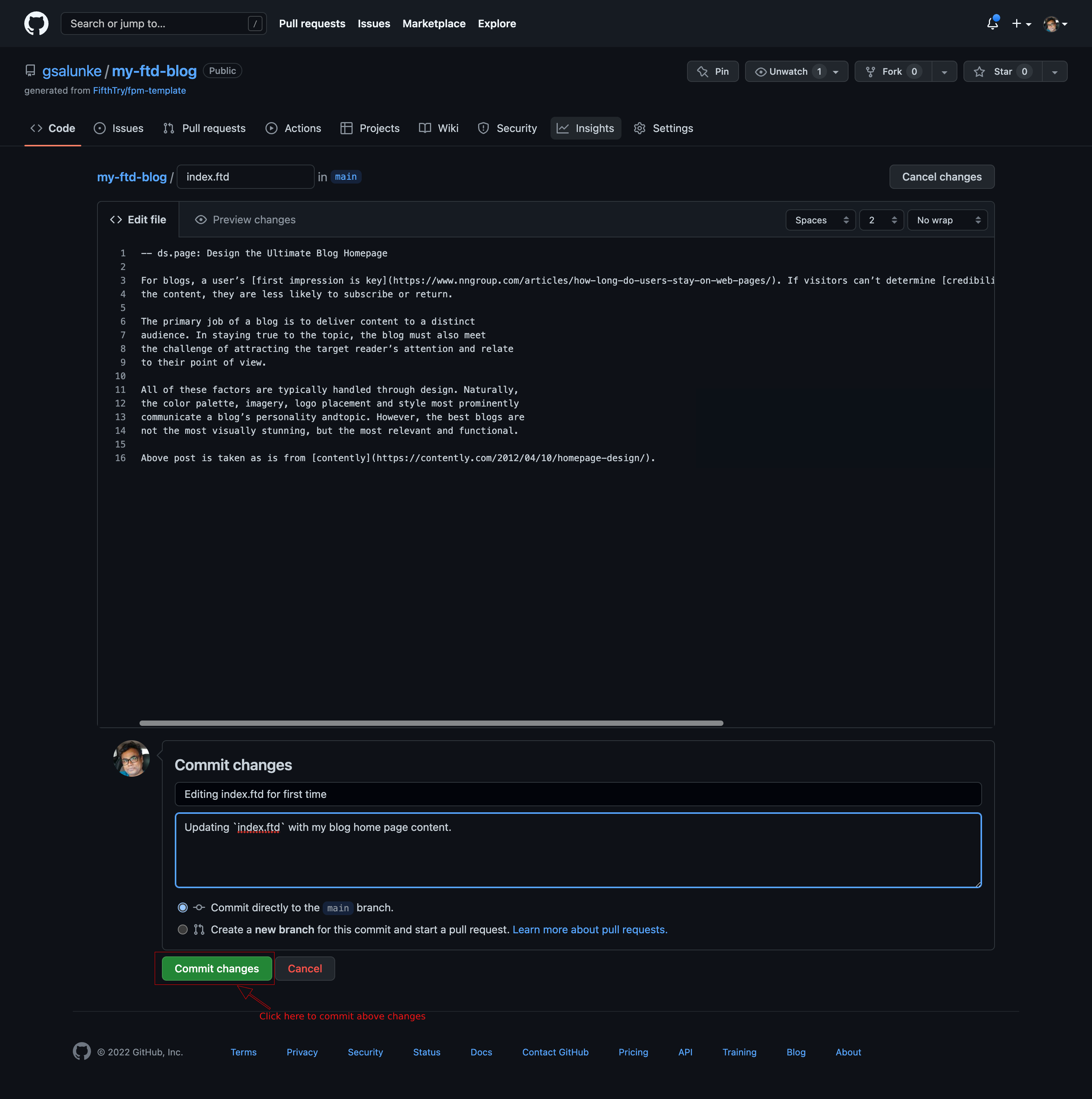Click the green Commit changes button
1092x1099 pixels.
coord(217,969)
